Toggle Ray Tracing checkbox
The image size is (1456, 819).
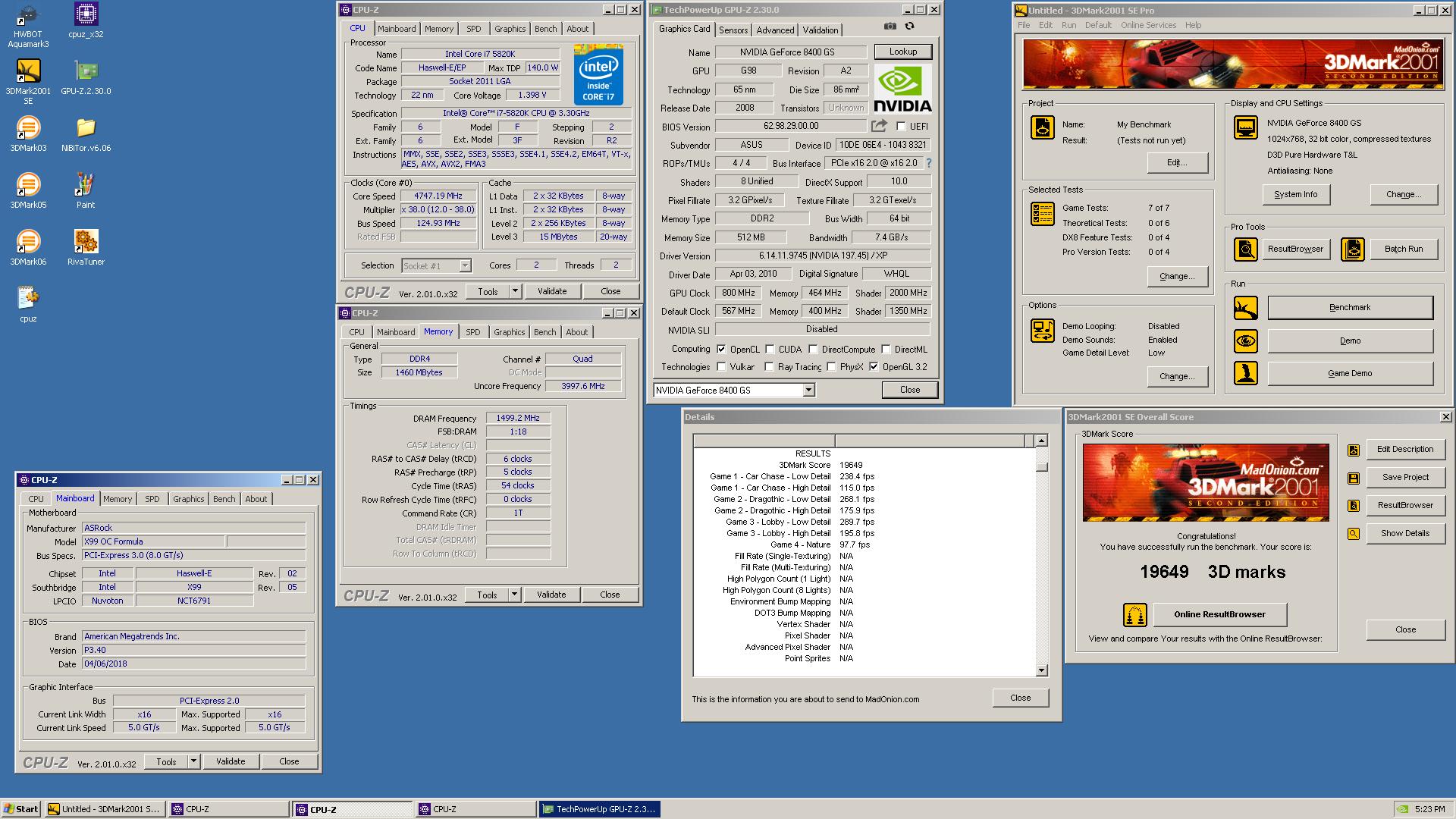(769, 367)
